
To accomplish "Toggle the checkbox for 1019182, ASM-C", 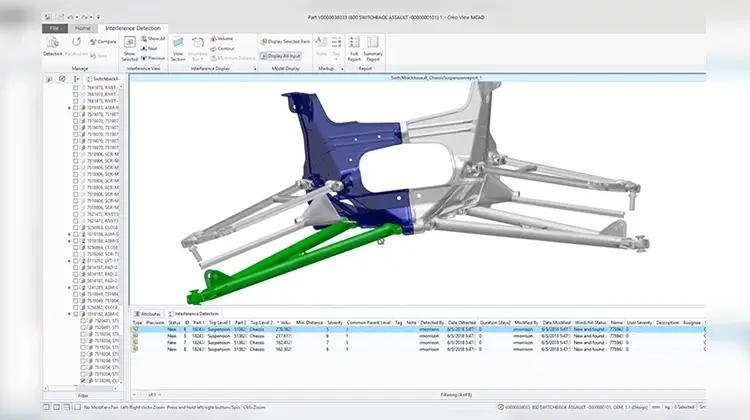I will pyautogui.click(x=76, y=314).
